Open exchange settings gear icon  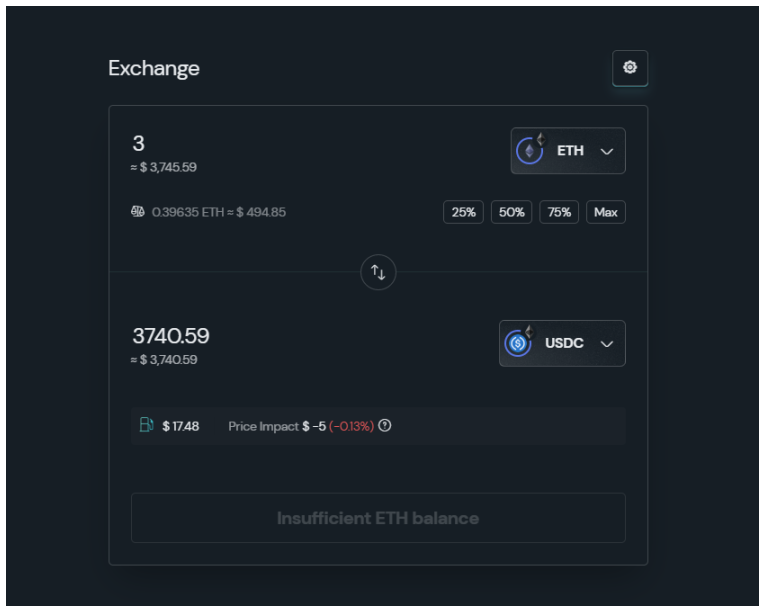click(630, 68)
